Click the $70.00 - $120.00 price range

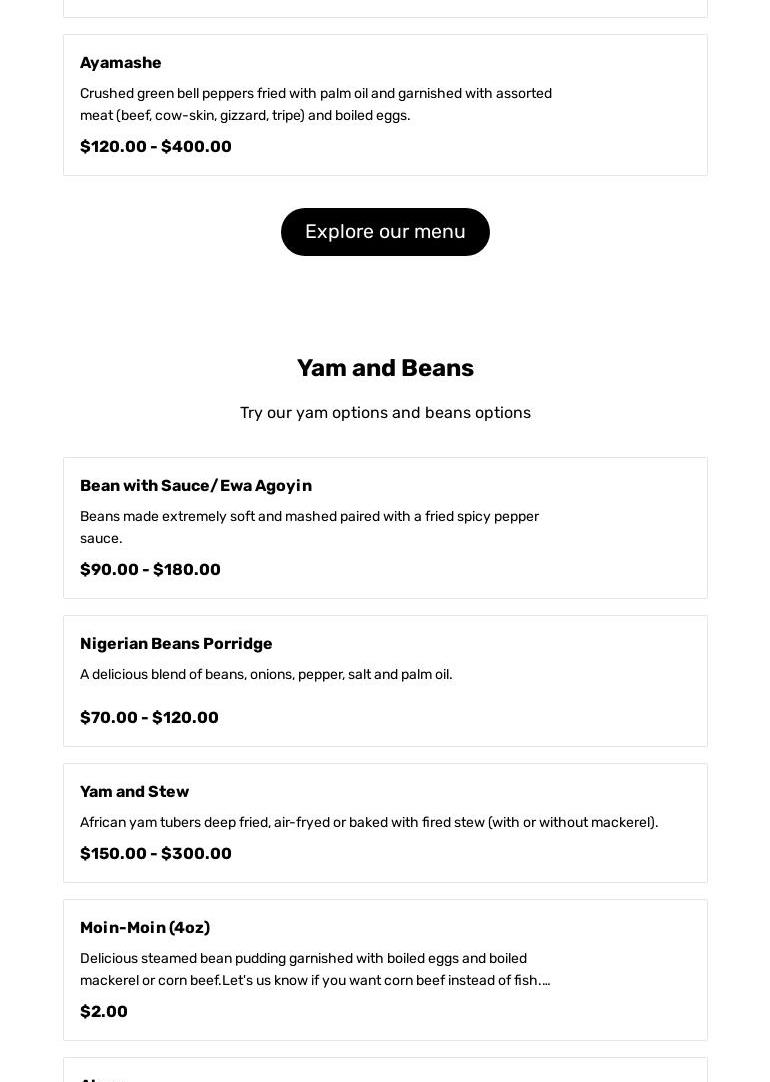pyautogui.click(x=149, y=718)
